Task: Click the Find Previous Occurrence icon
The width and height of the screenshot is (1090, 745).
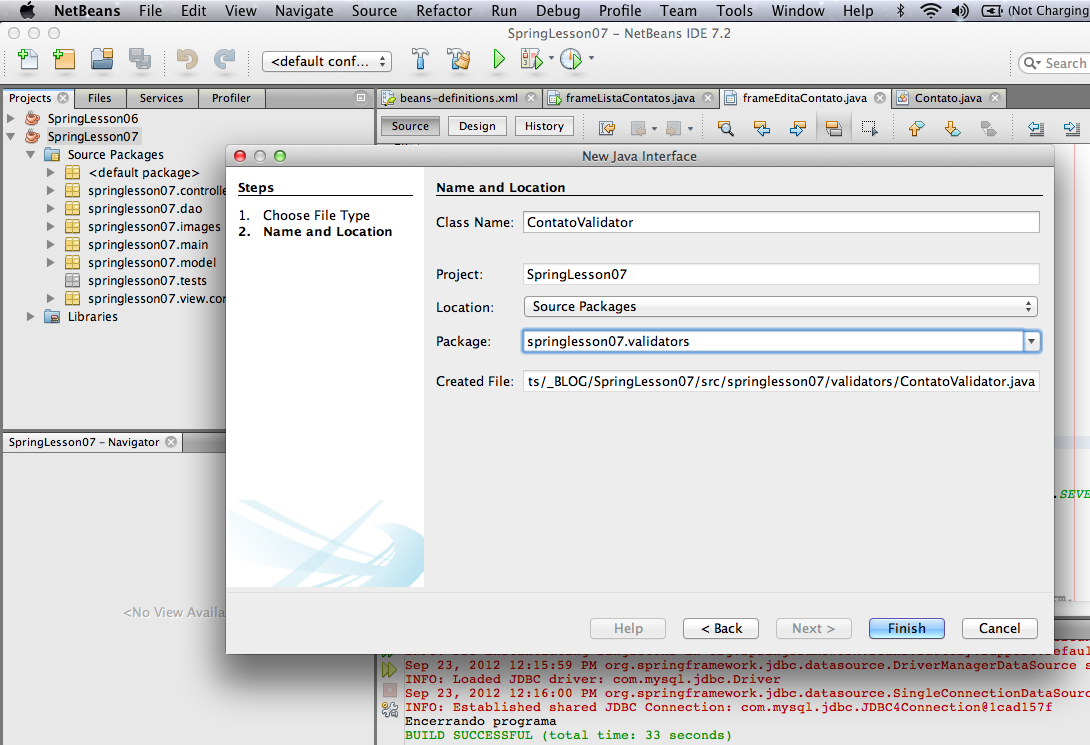Action: (762, 128)
